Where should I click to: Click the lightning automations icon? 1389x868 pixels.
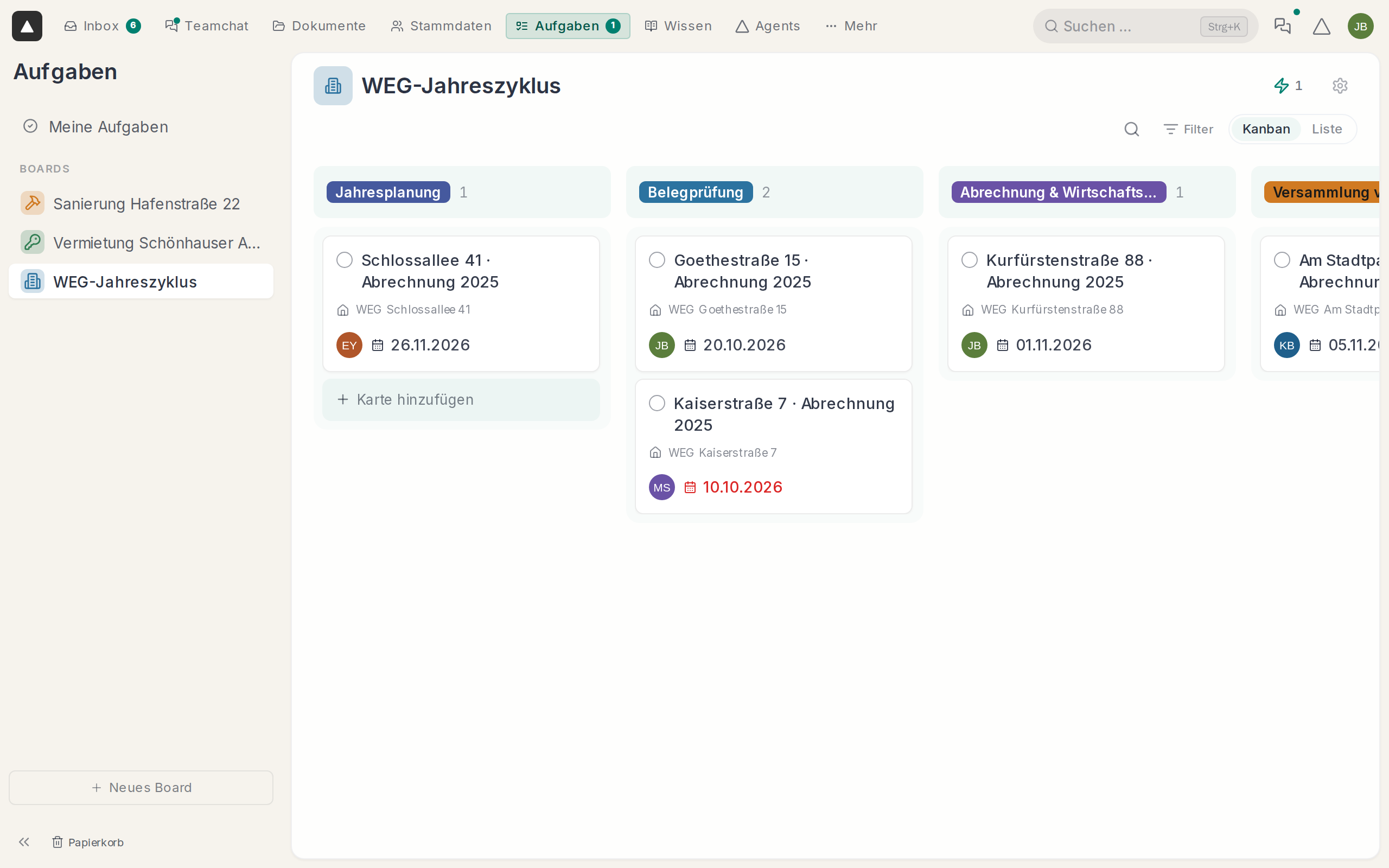(1281, 86)
